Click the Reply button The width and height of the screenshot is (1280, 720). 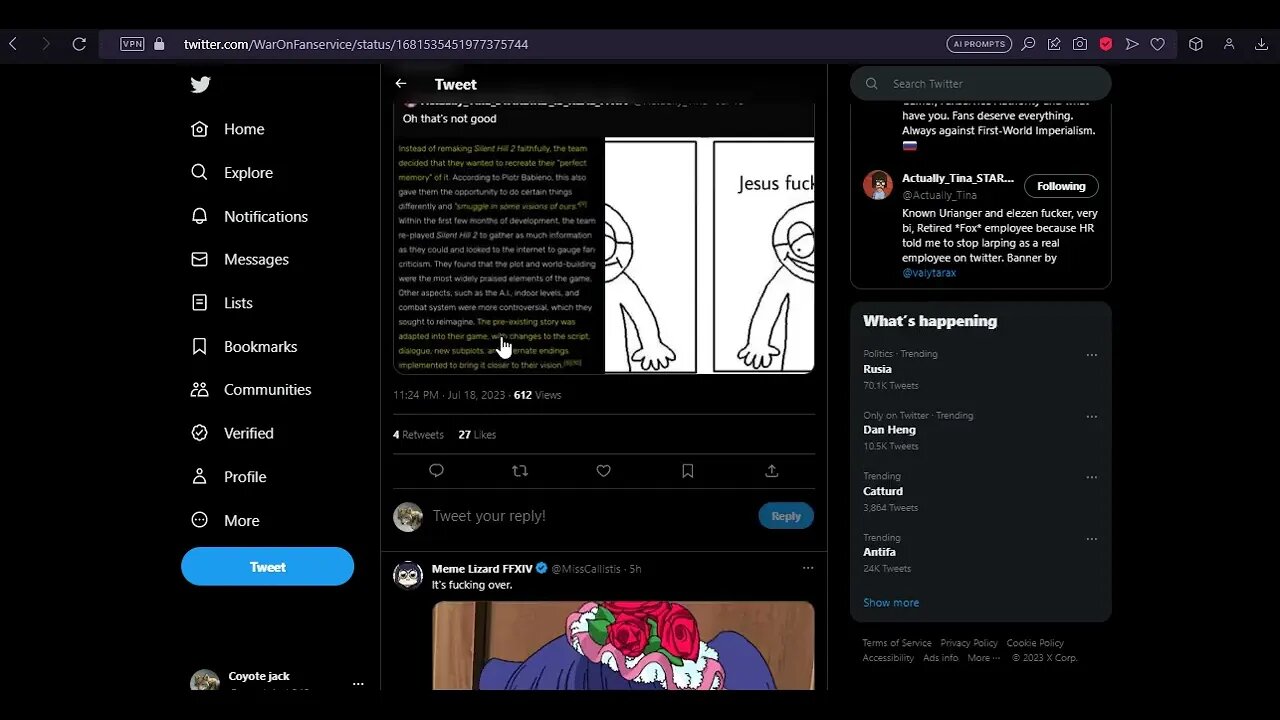pyautogui.click(x=786, y=516)
